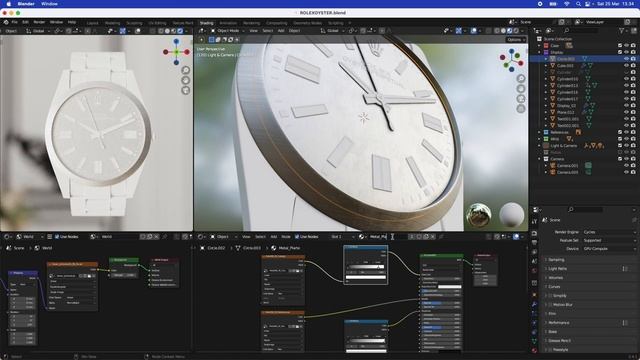Open Output properties tab icon

[534, 242]
